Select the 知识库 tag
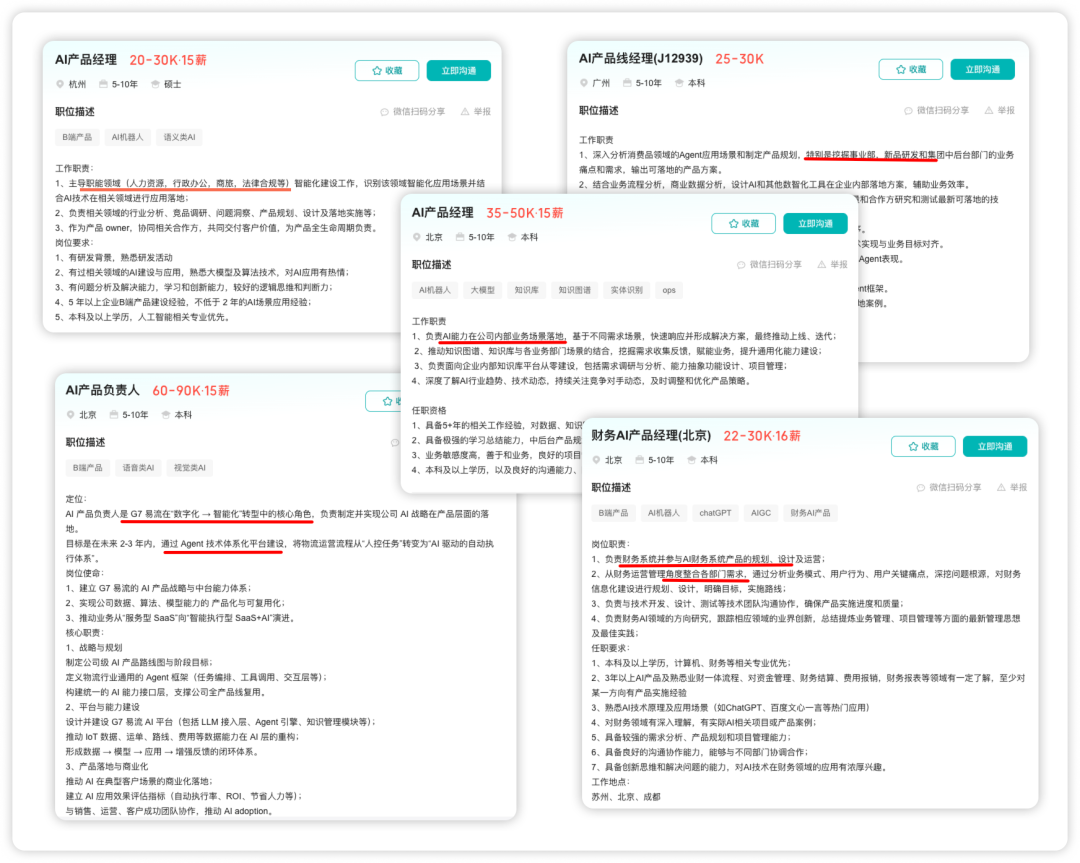Image resolution: width=1080 pixels, height=863 pixels. pyautogui.click(x=526, y=290)
